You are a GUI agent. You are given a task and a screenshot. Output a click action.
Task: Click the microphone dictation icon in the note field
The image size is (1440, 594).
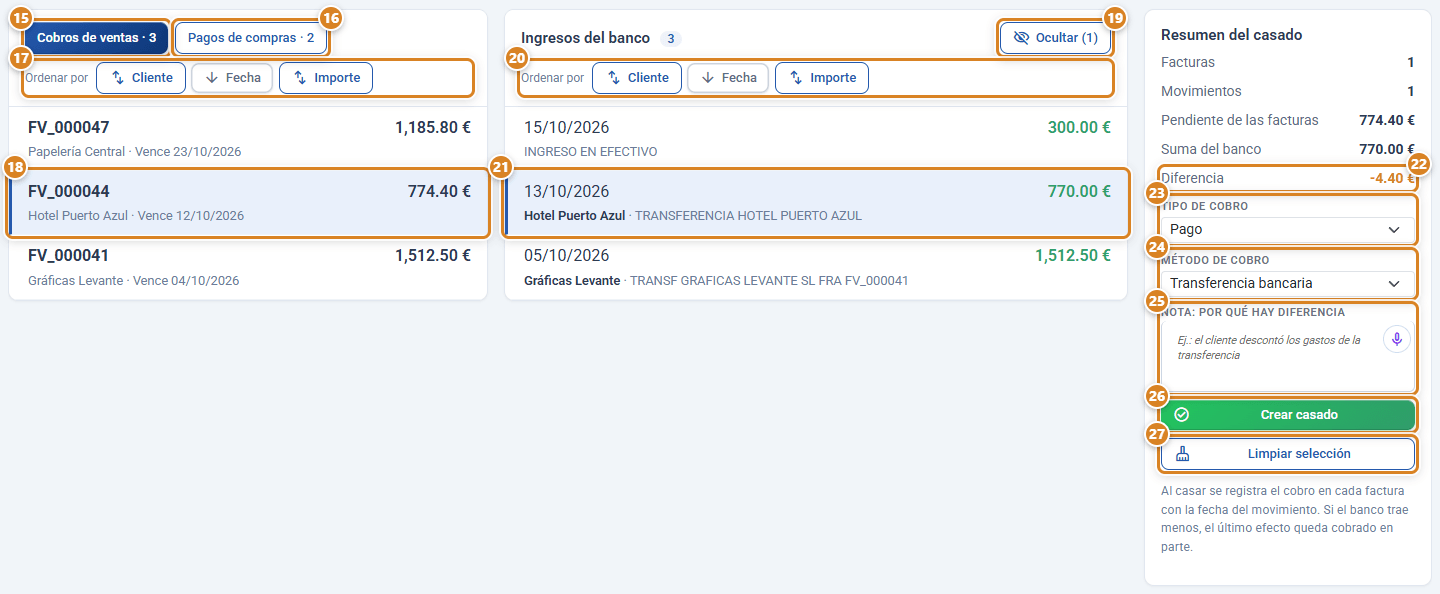click(x=1397, y=339)
